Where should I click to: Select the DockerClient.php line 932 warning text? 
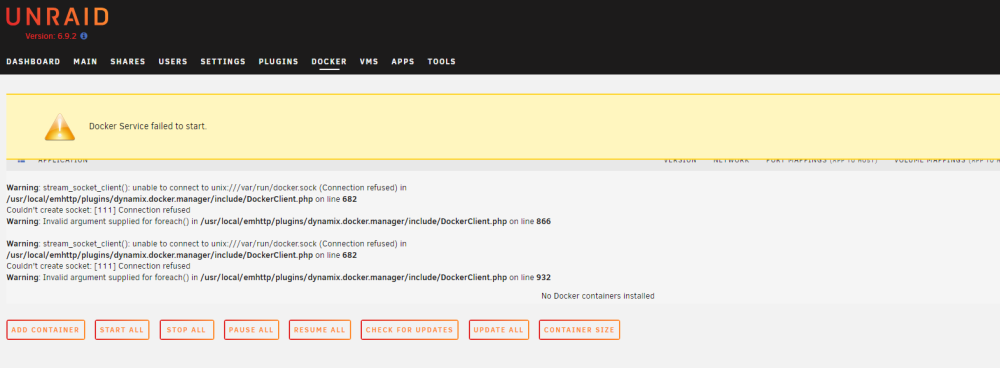pos(278,277)
